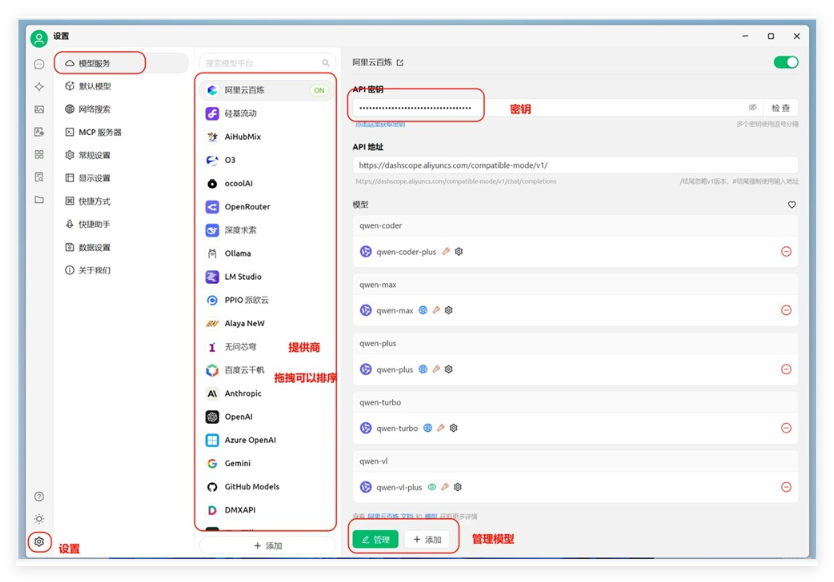Click the heart icon beside 模型 header
This screenshot has width=834, height=582.
click(792, 205)
